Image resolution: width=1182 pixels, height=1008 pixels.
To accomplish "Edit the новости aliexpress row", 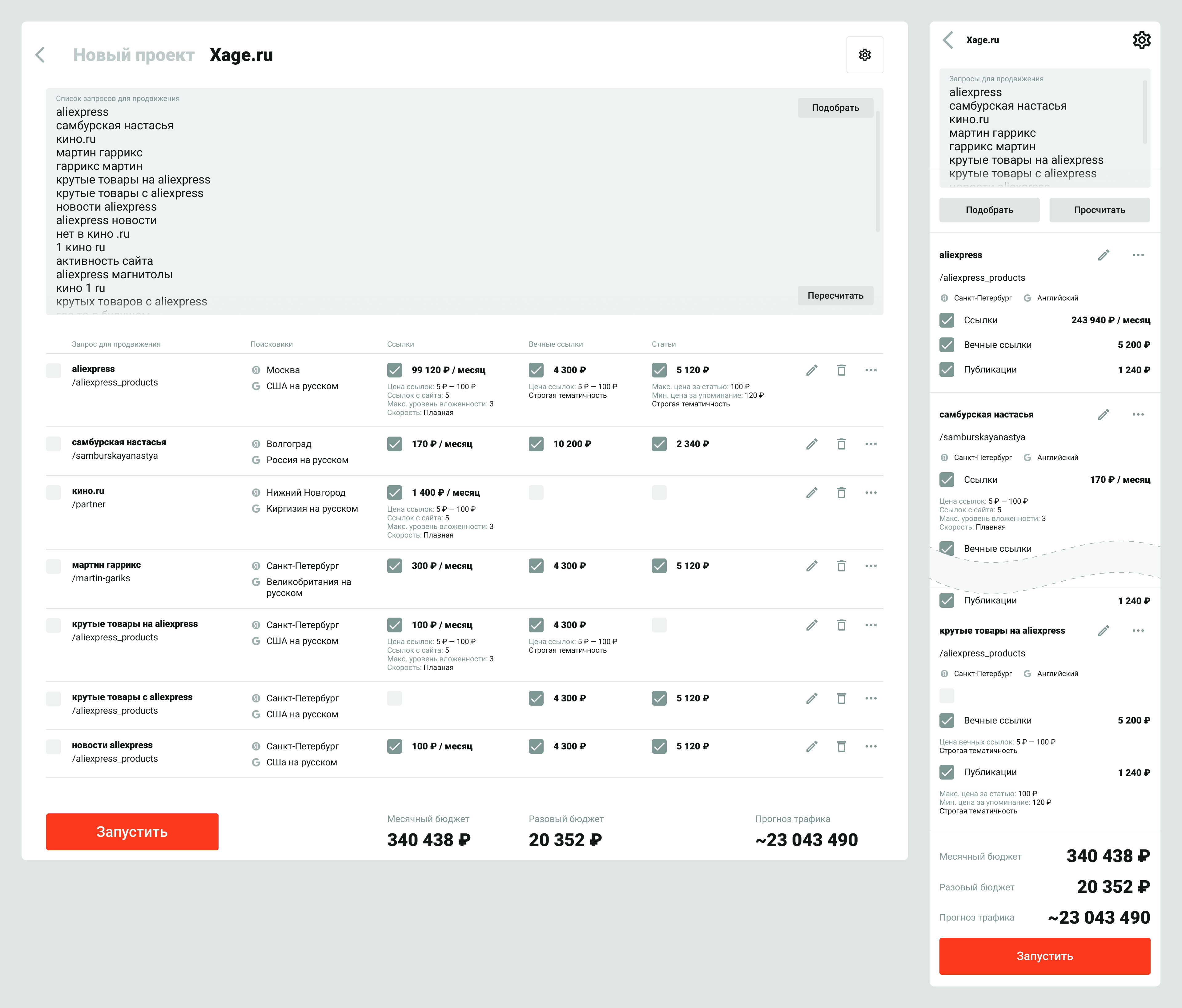I will point(812,746).
